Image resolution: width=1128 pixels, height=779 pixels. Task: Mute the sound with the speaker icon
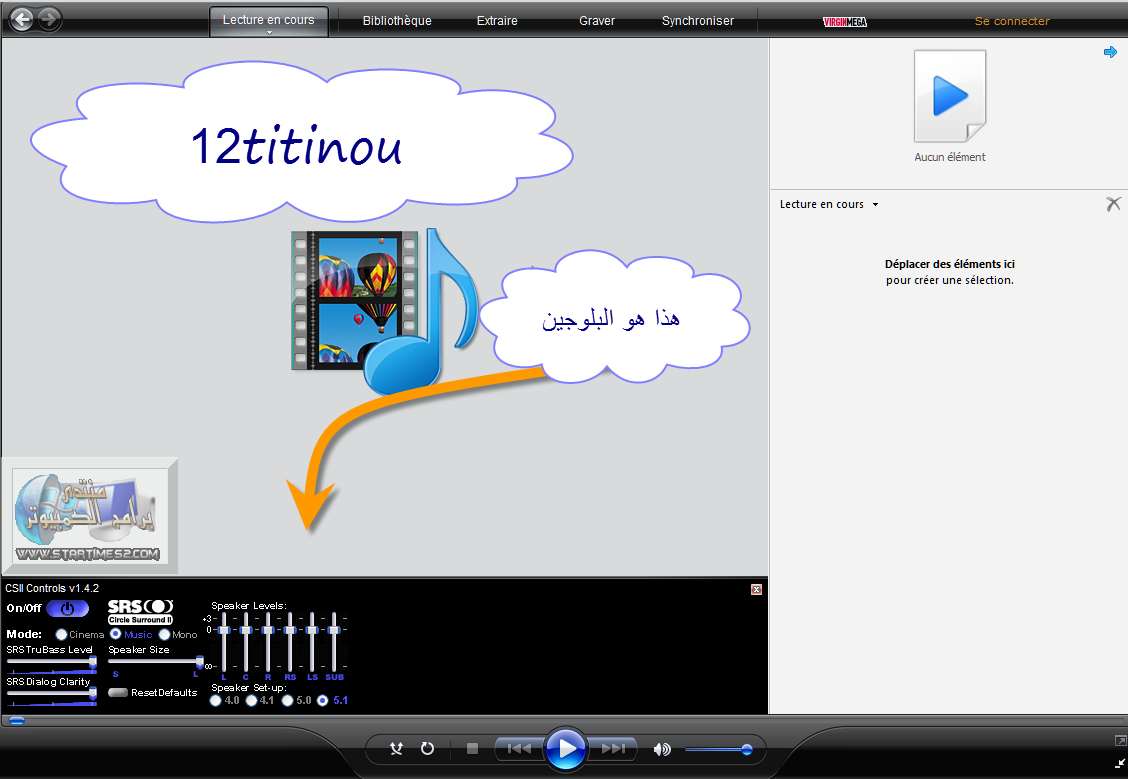[662, 749]
